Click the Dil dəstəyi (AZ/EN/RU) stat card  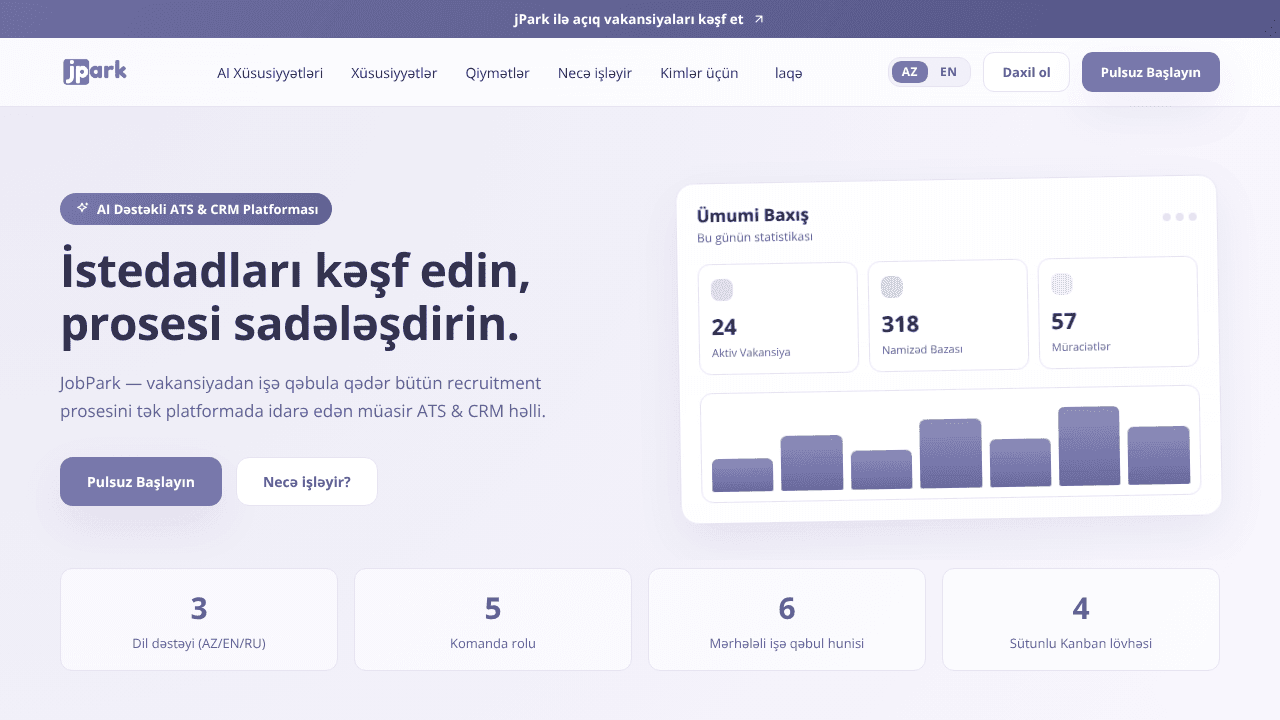coord(199,619)
